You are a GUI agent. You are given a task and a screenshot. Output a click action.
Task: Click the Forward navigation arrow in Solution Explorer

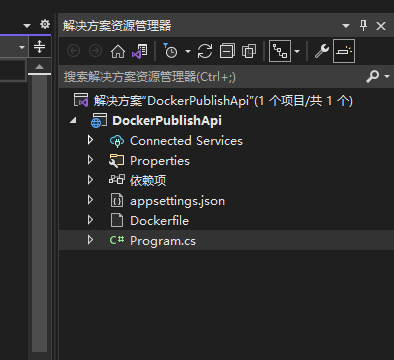(x=95, y=51)
